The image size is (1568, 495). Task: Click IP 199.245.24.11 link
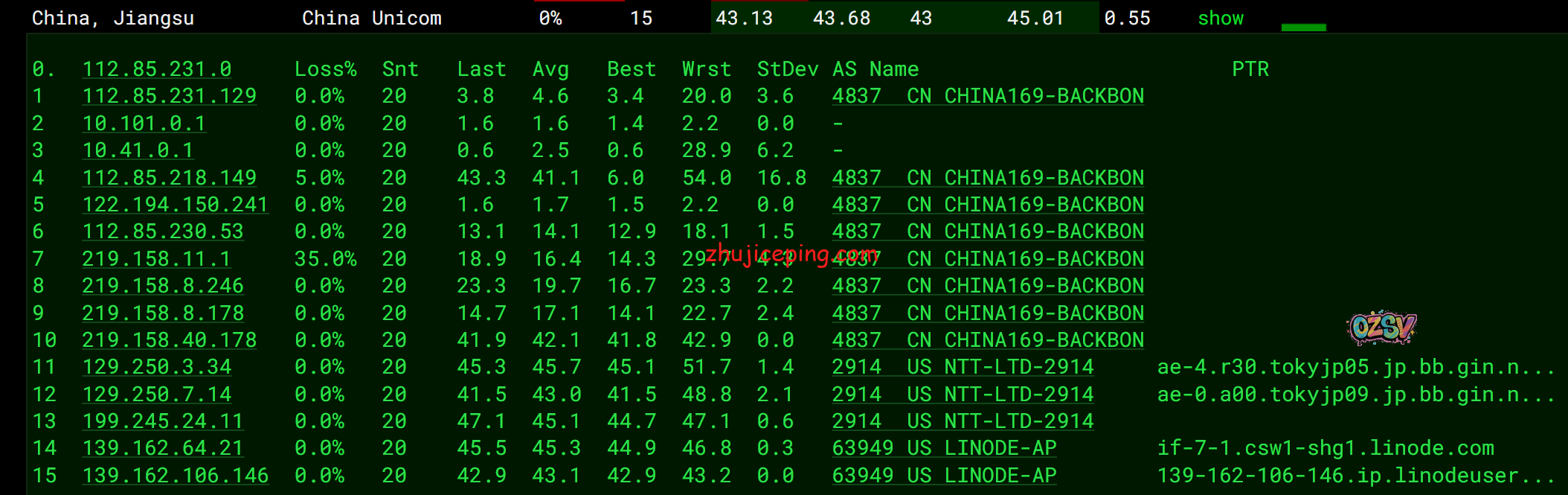point(162,421)
